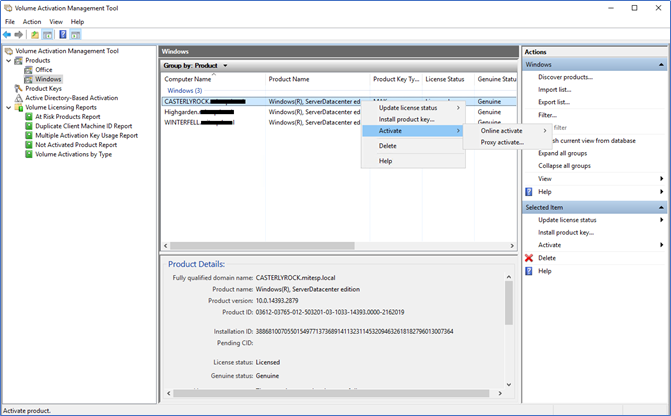Click Product Details scrollbar down arrow
This screenshot has height=416, width=671.
508,384
